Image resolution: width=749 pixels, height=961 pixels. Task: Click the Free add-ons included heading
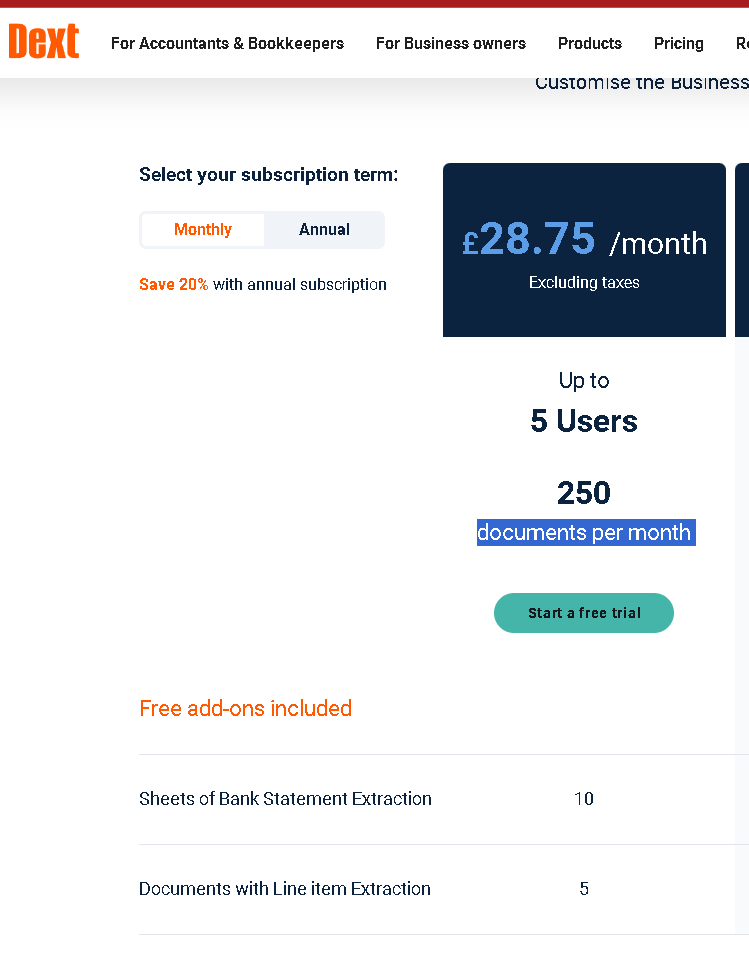245,708
